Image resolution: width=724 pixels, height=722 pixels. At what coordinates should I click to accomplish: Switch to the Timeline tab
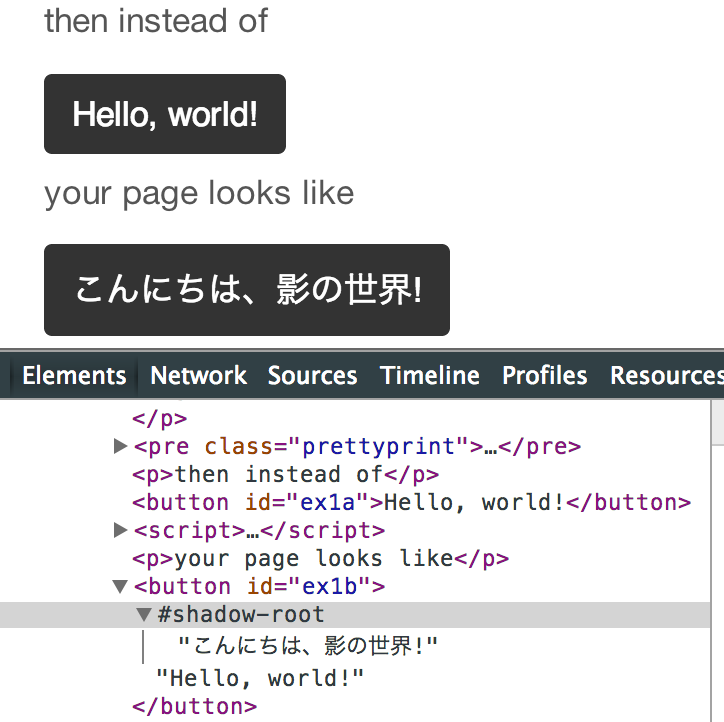[430, 375]
